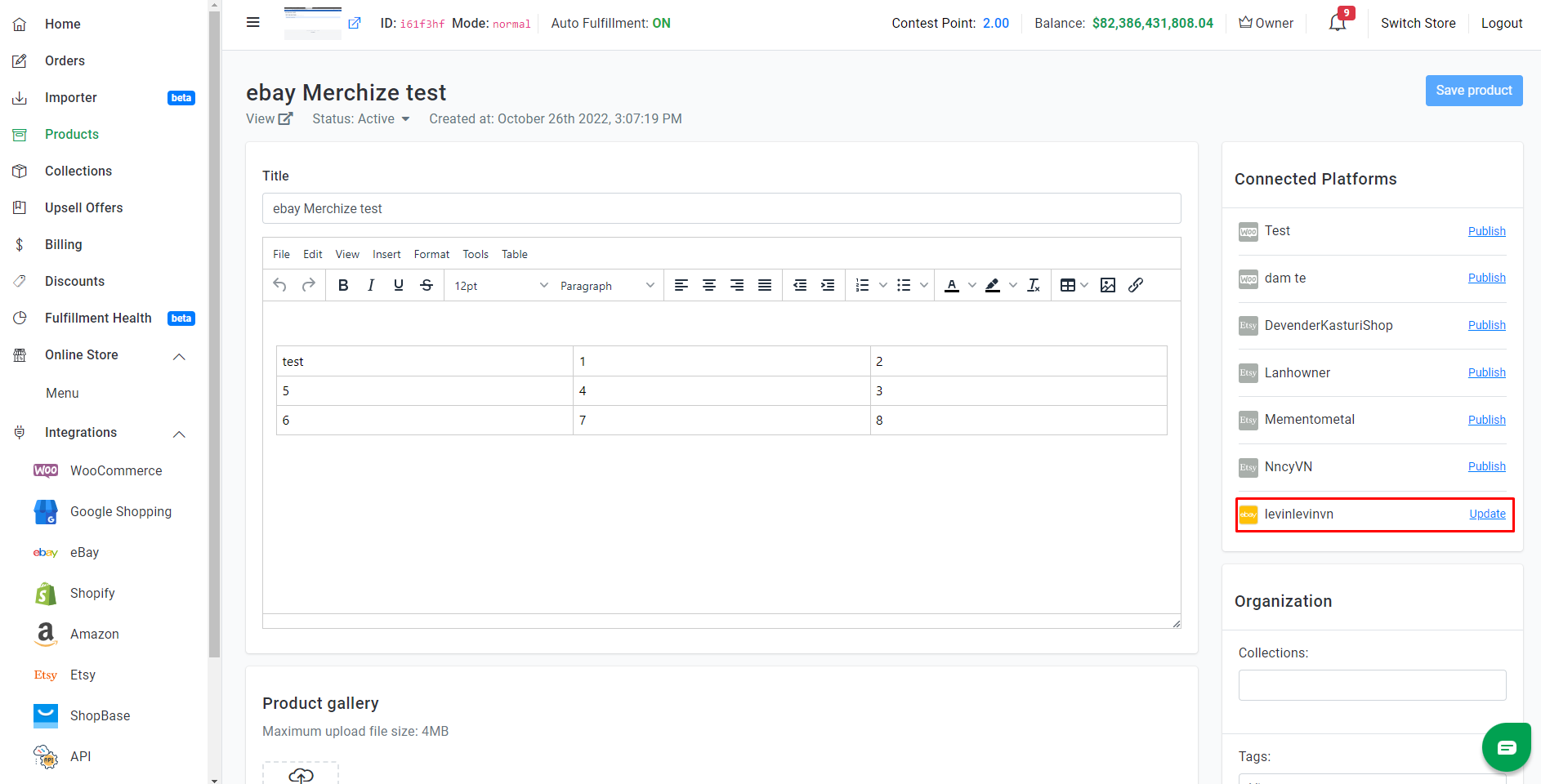Open the editor Insert menu

pos(386,254)
